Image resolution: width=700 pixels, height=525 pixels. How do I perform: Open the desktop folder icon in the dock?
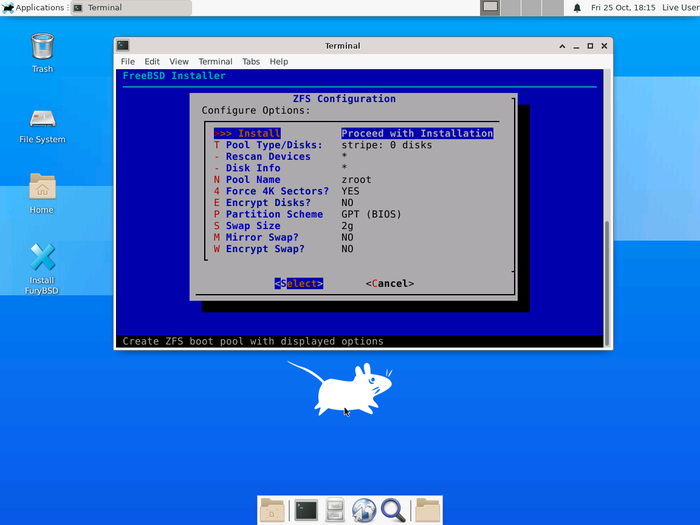pos(272,510)
